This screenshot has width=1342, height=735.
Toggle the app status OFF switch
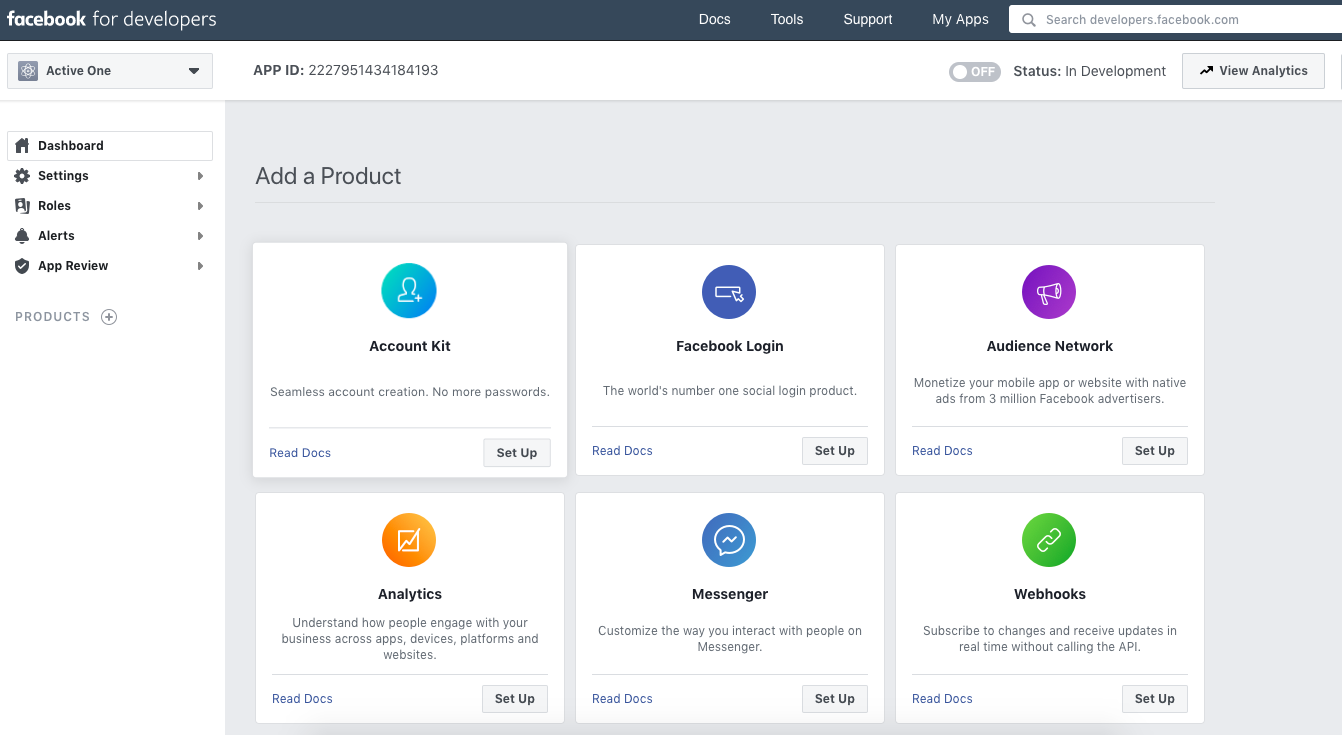(975, 72)
